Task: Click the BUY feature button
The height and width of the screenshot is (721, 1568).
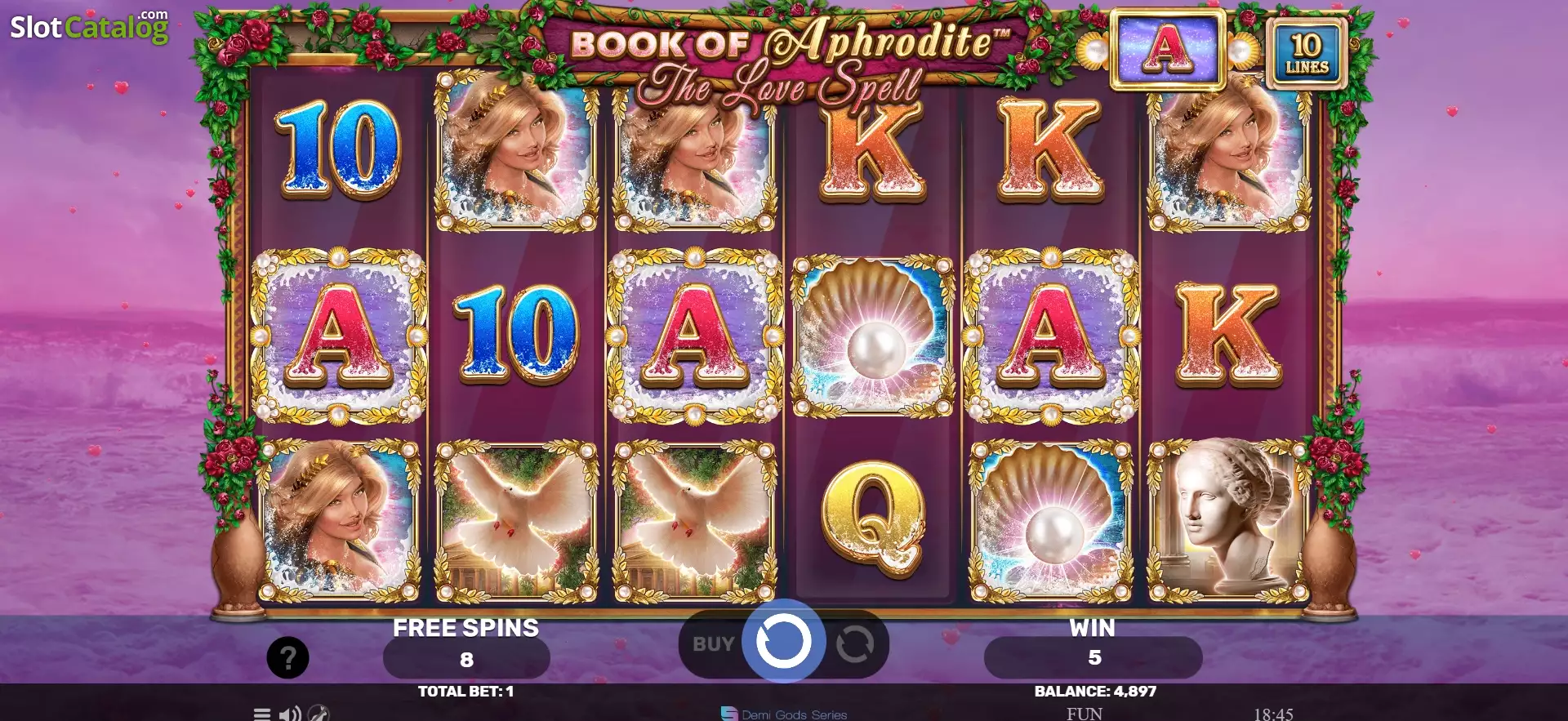Action: tap(714, 644)
